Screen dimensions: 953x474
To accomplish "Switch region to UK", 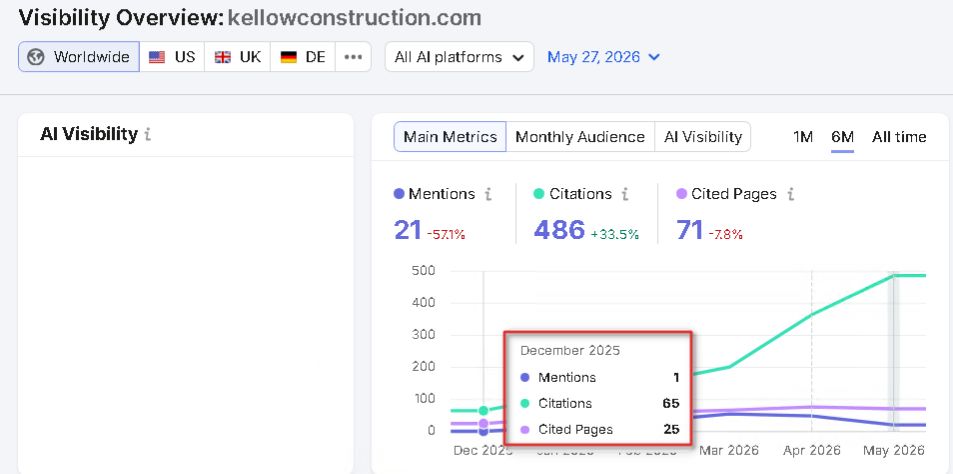I will tap(238, 57).
